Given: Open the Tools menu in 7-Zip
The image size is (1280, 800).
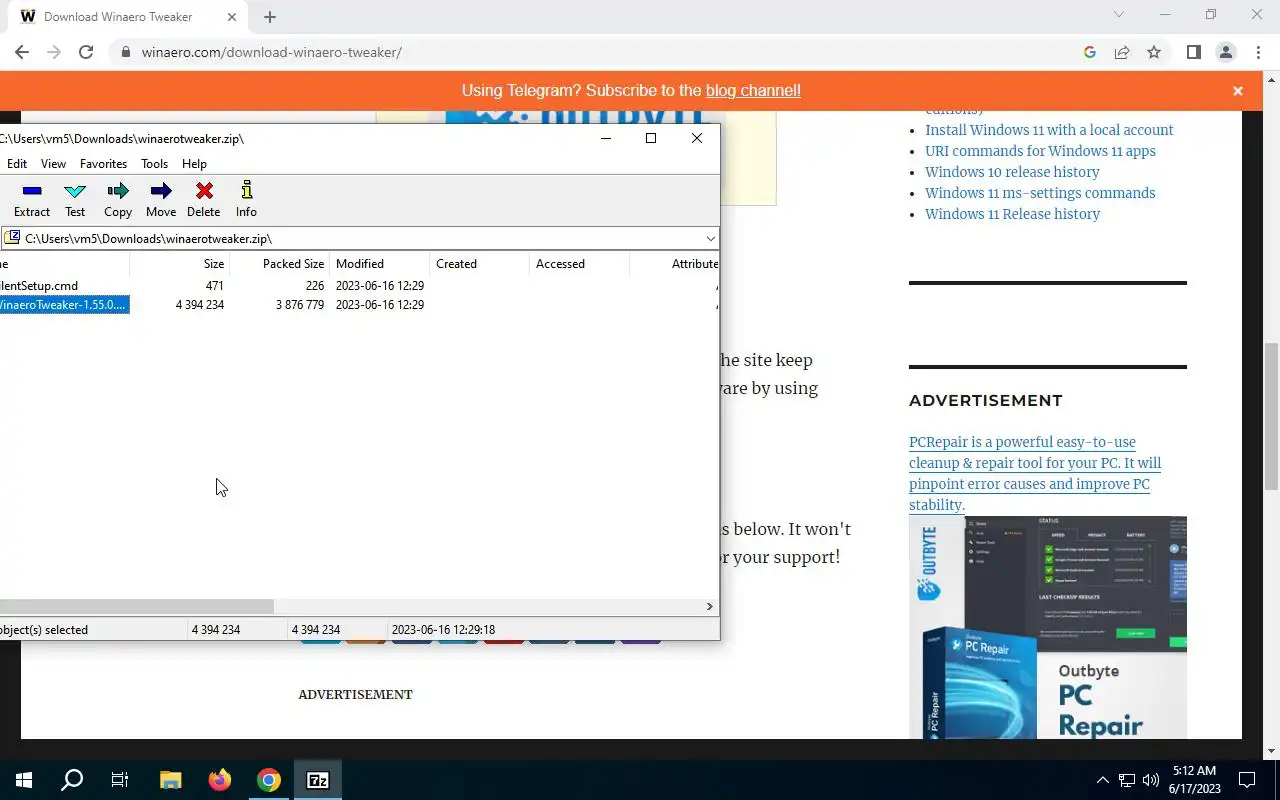Looking at the screenshot, I should click(154, 164).
